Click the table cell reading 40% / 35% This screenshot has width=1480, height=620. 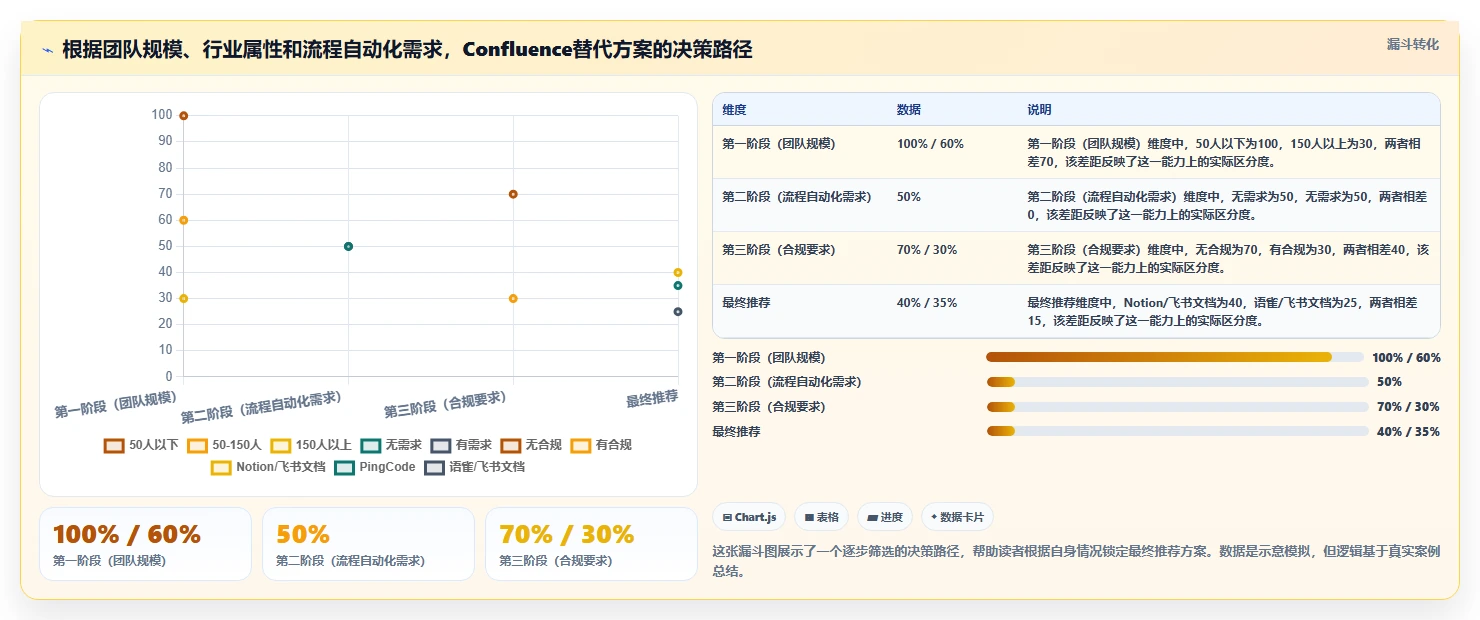click(927, 303)
